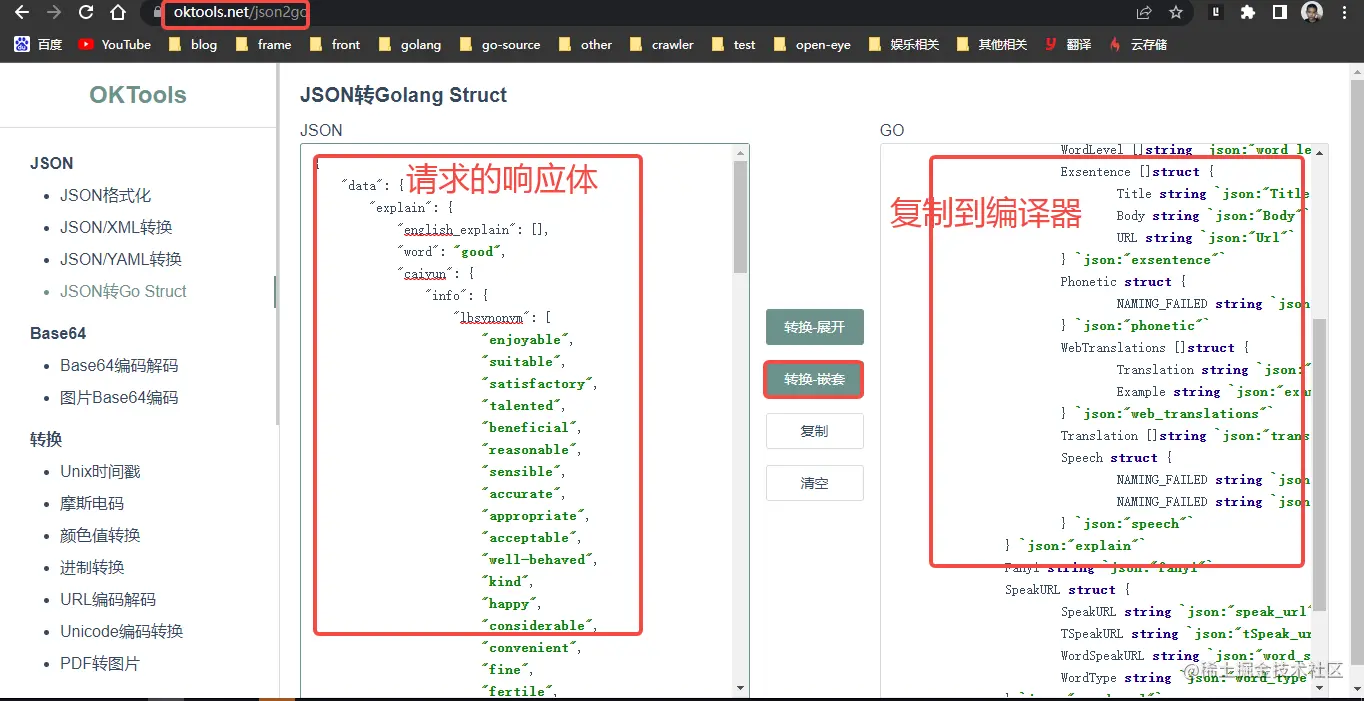This screenshot has height=701, width=1364.
Task: Click the share page icon in address bar
Action: pos(1144,13)
